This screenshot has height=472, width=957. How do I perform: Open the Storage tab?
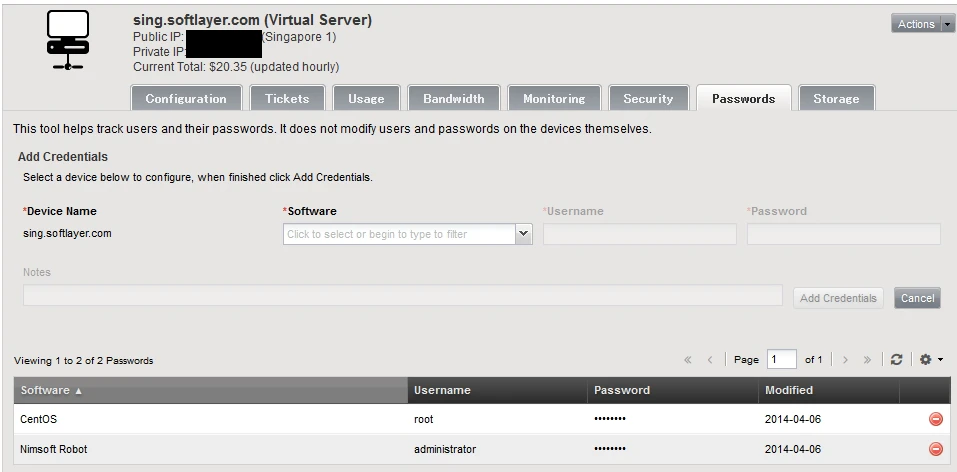coord(836,98)
